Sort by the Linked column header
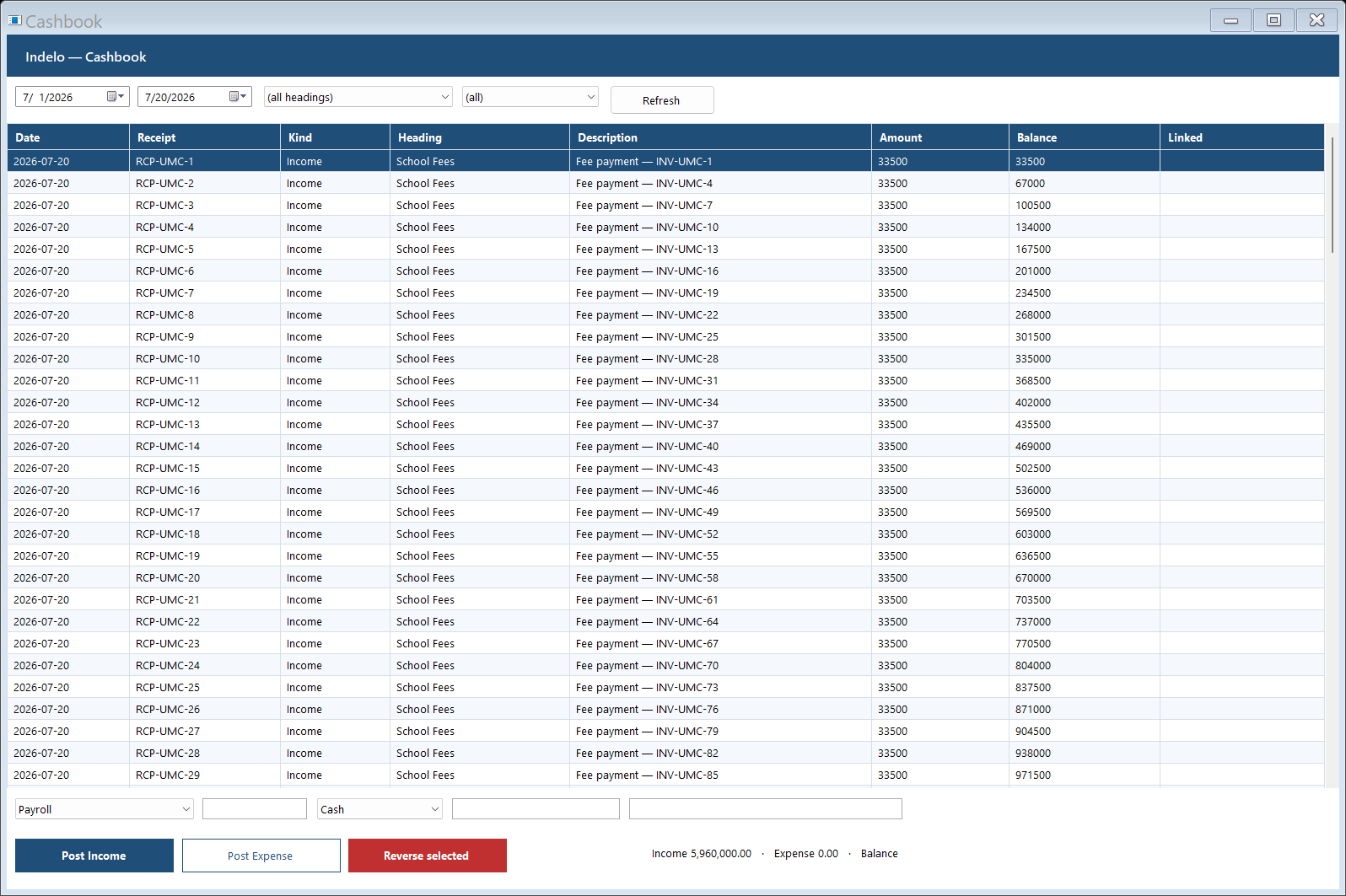This screenshot has height=896, width=1346. [x=1242, y=137]
